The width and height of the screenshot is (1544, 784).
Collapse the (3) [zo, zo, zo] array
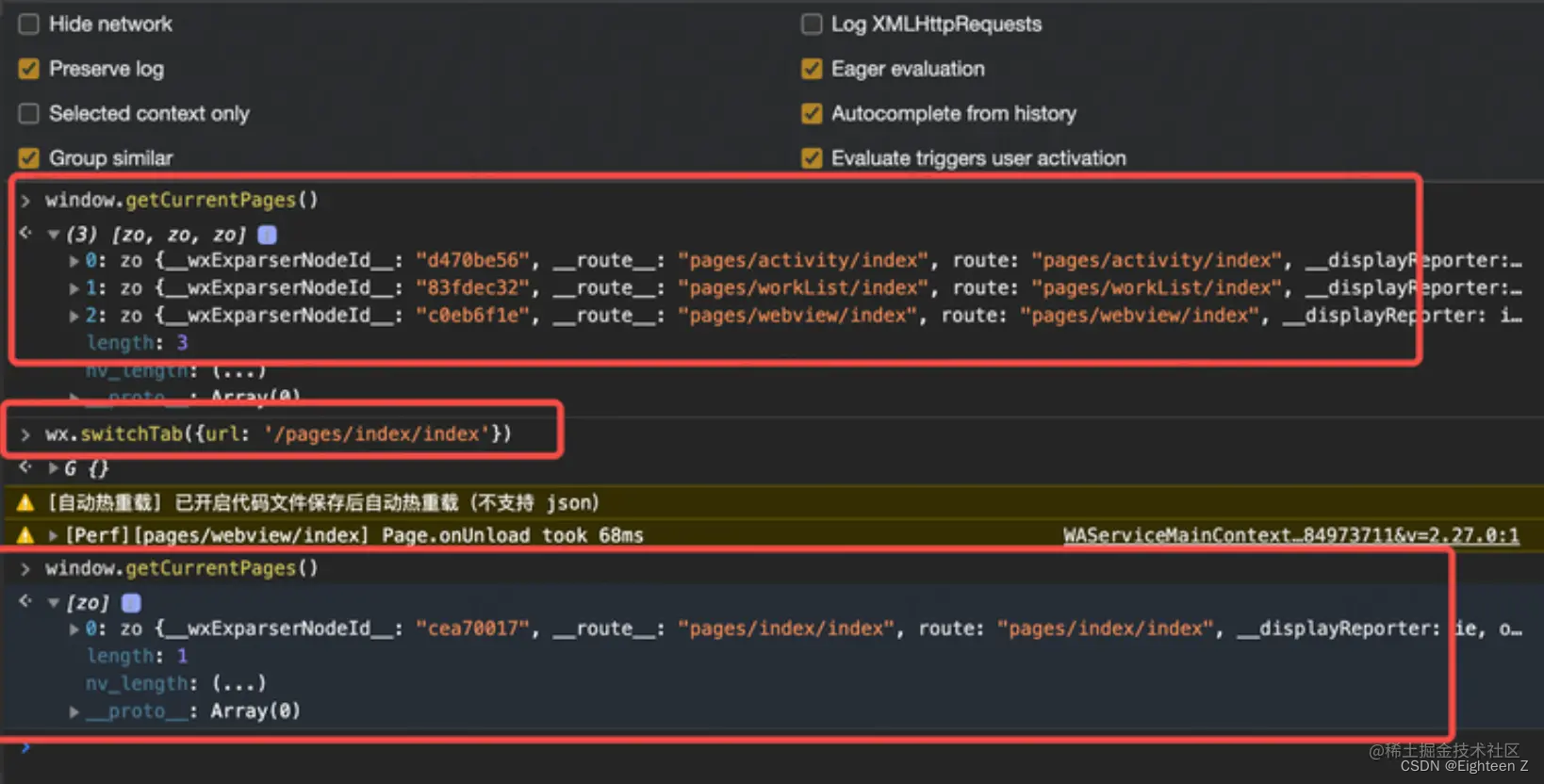tap(54, 235)
